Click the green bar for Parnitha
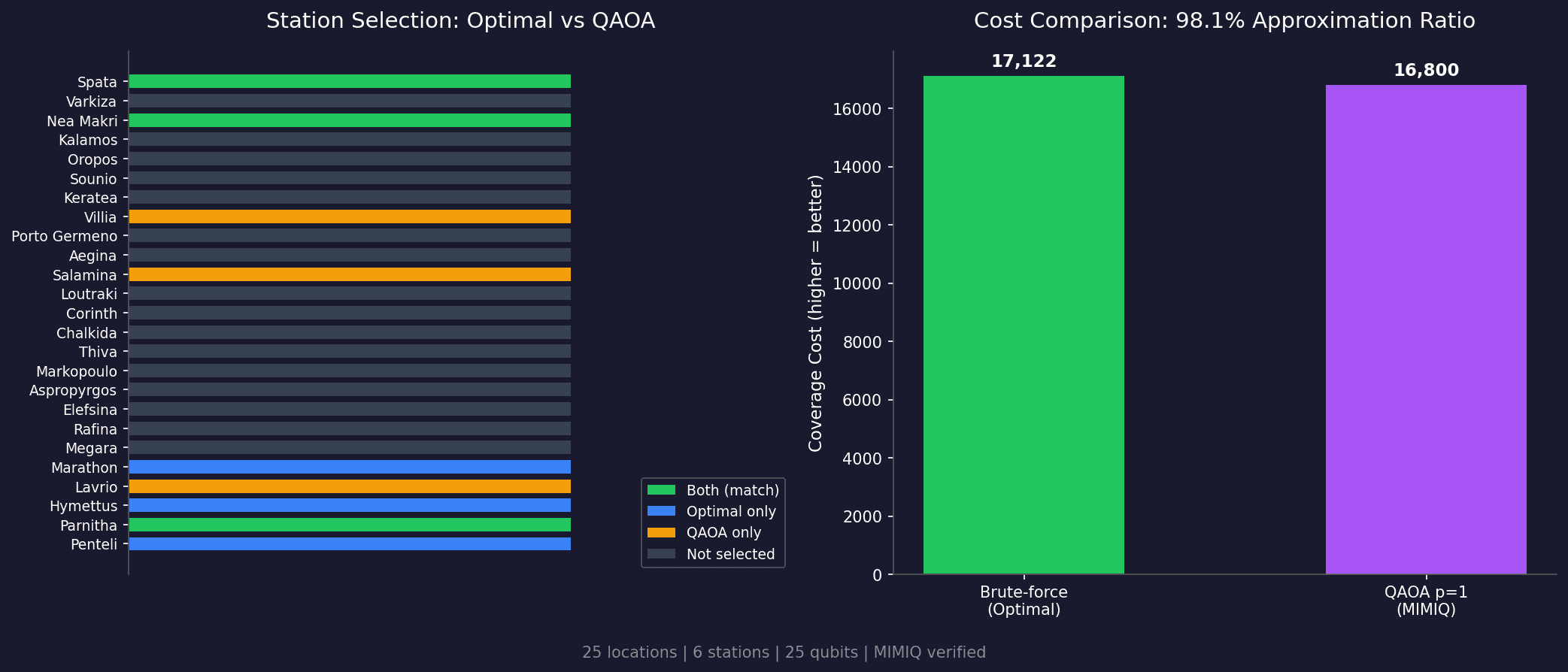Viewport: 1568px width, 672px height. pos(350,525)
